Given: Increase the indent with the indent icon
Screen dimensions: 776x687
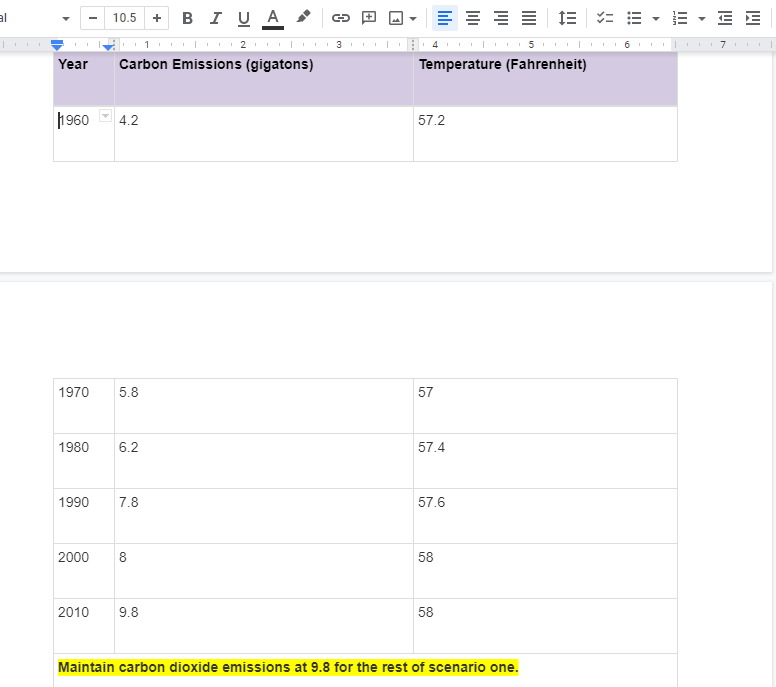Looking at the screenshot, I should [753, 18].
